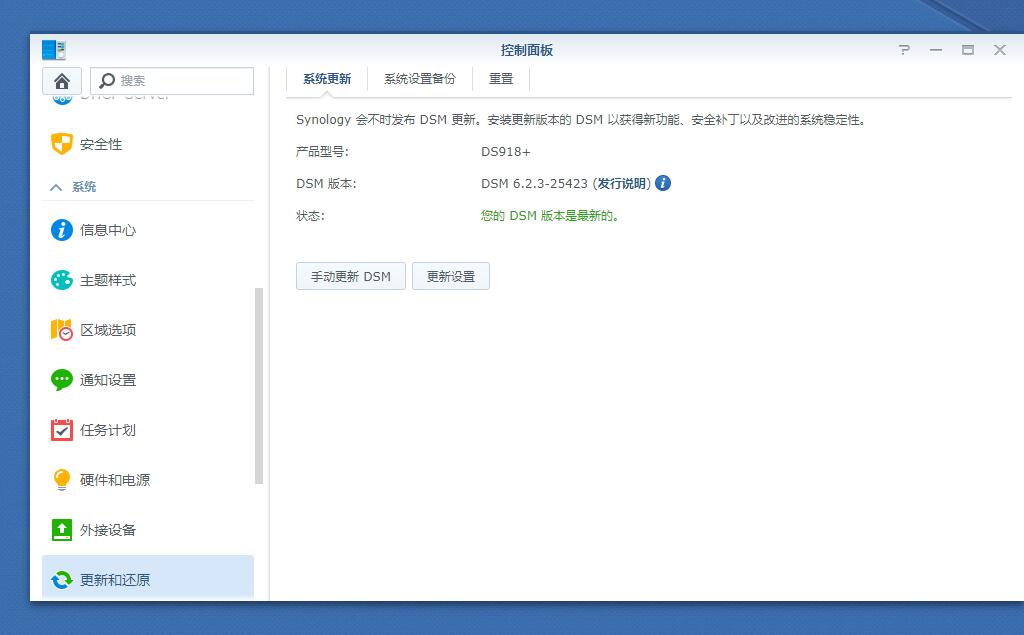Select 硬件和电源 light bulb icon
The image size is (1024, 635).
click(62, 480)
